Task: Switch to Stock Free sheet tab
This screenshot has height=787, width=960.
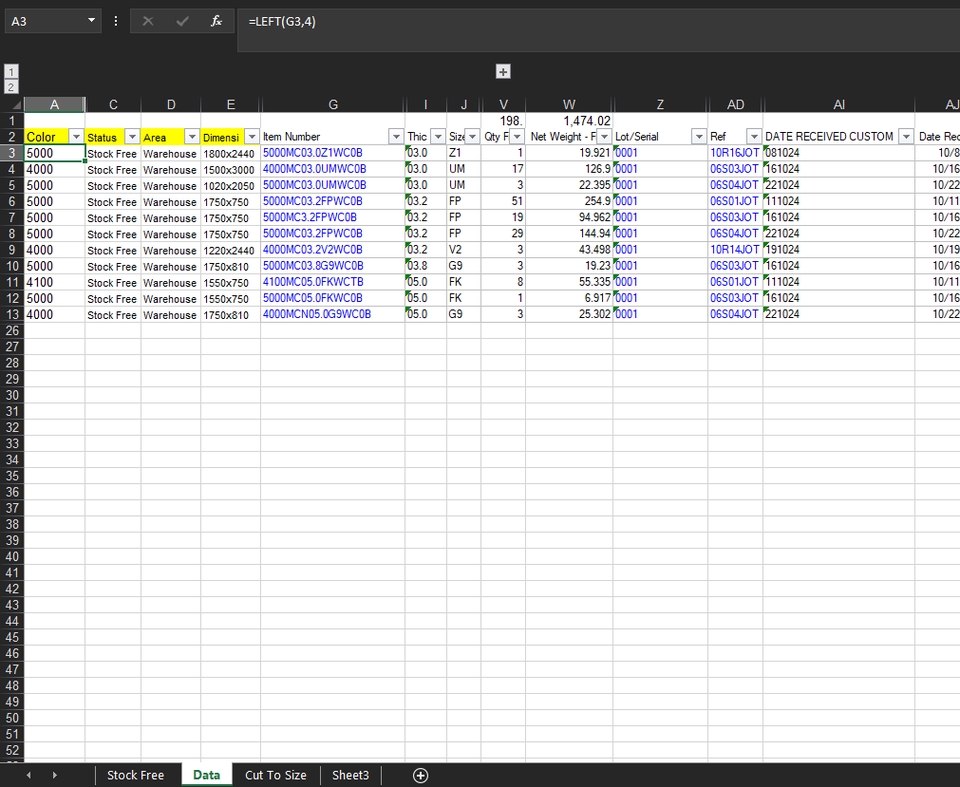Action: tap(135, 775)
